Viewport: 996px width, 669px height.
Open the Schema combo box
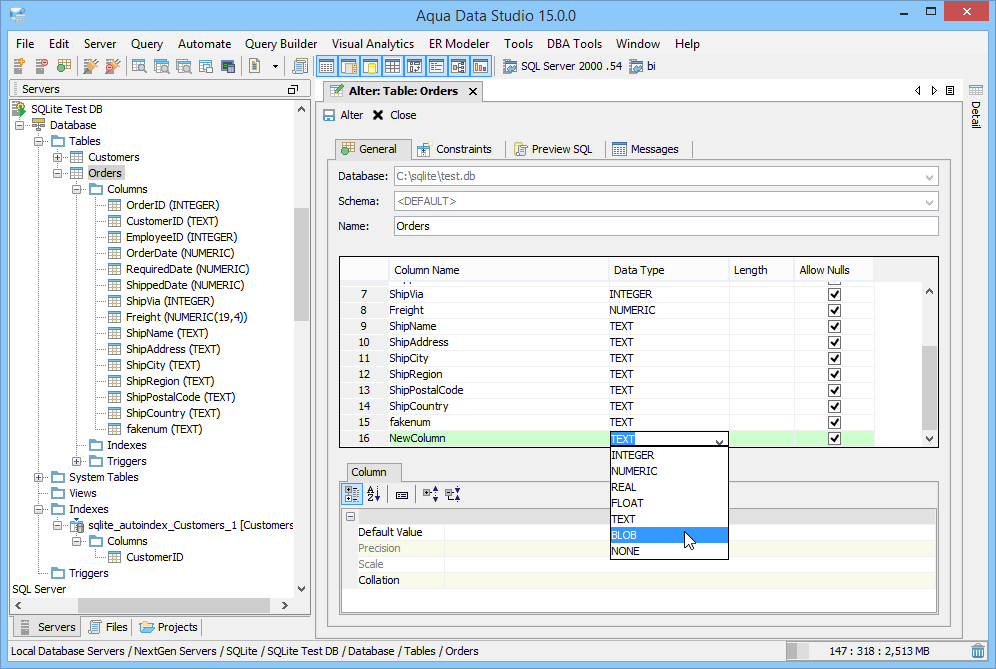[666, 201]
